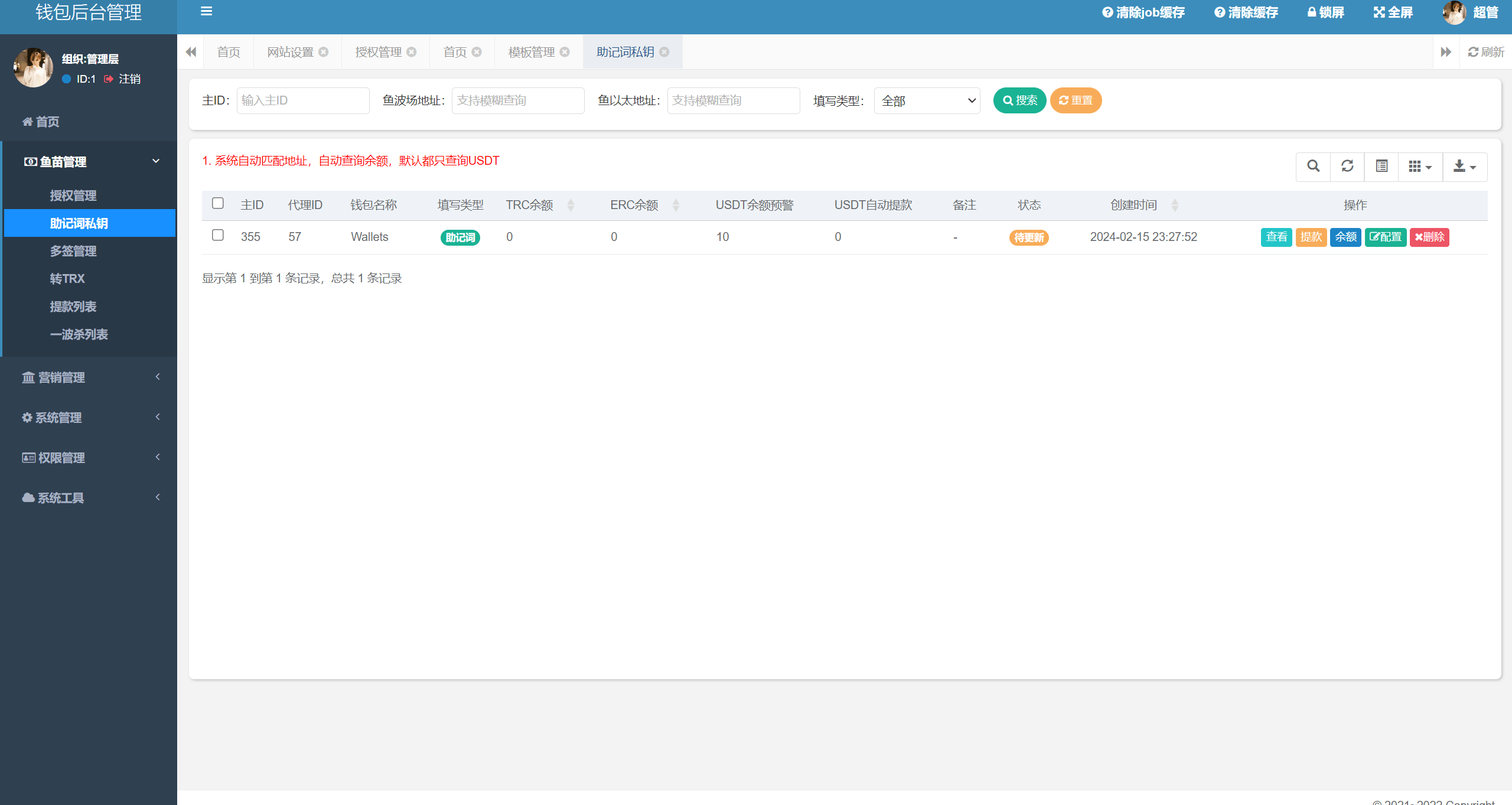Open the 填写类型 dropdown

[927, 101]
